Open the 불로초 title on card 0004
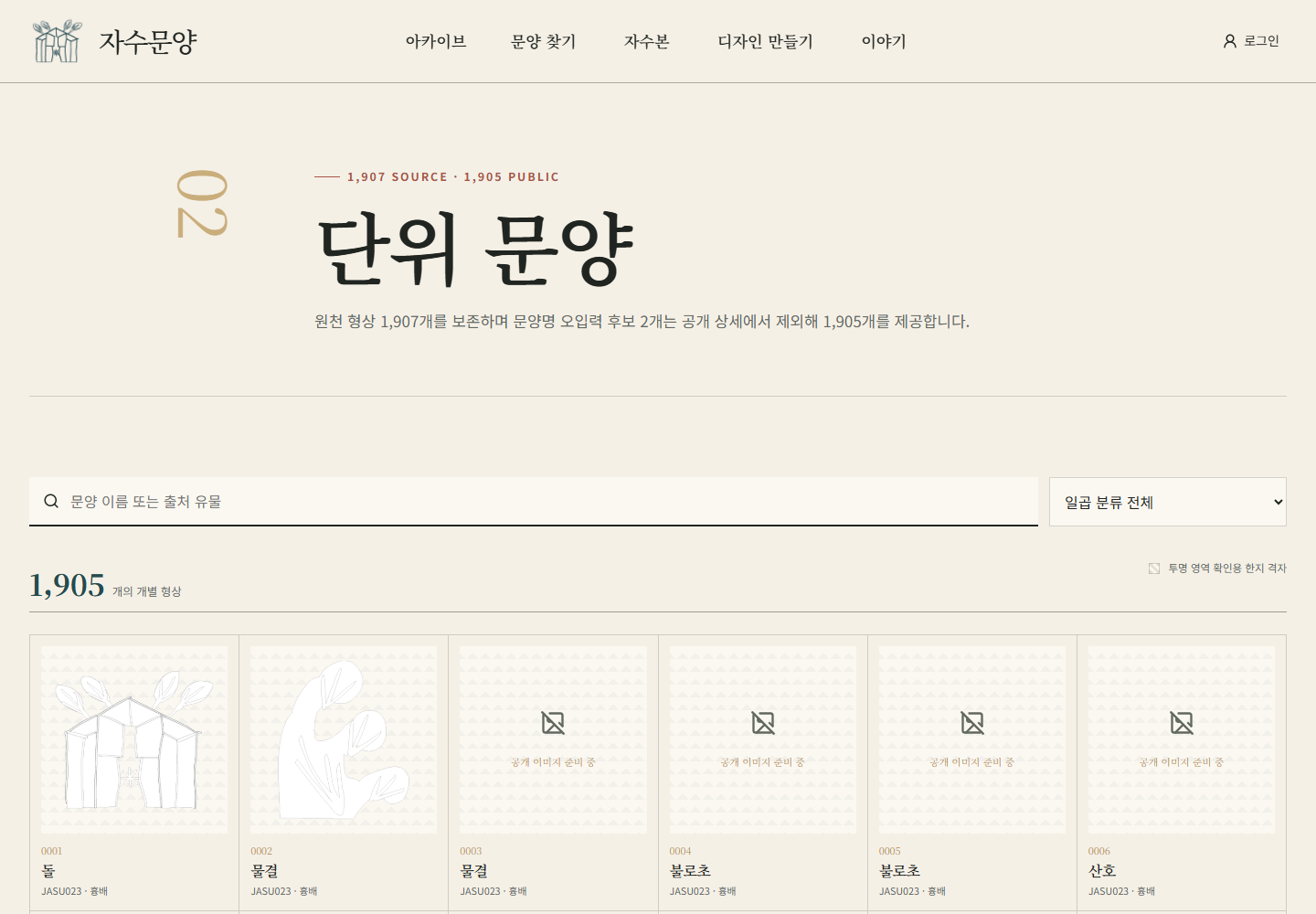Screen dimensions: 1316x914 point(690,871)
